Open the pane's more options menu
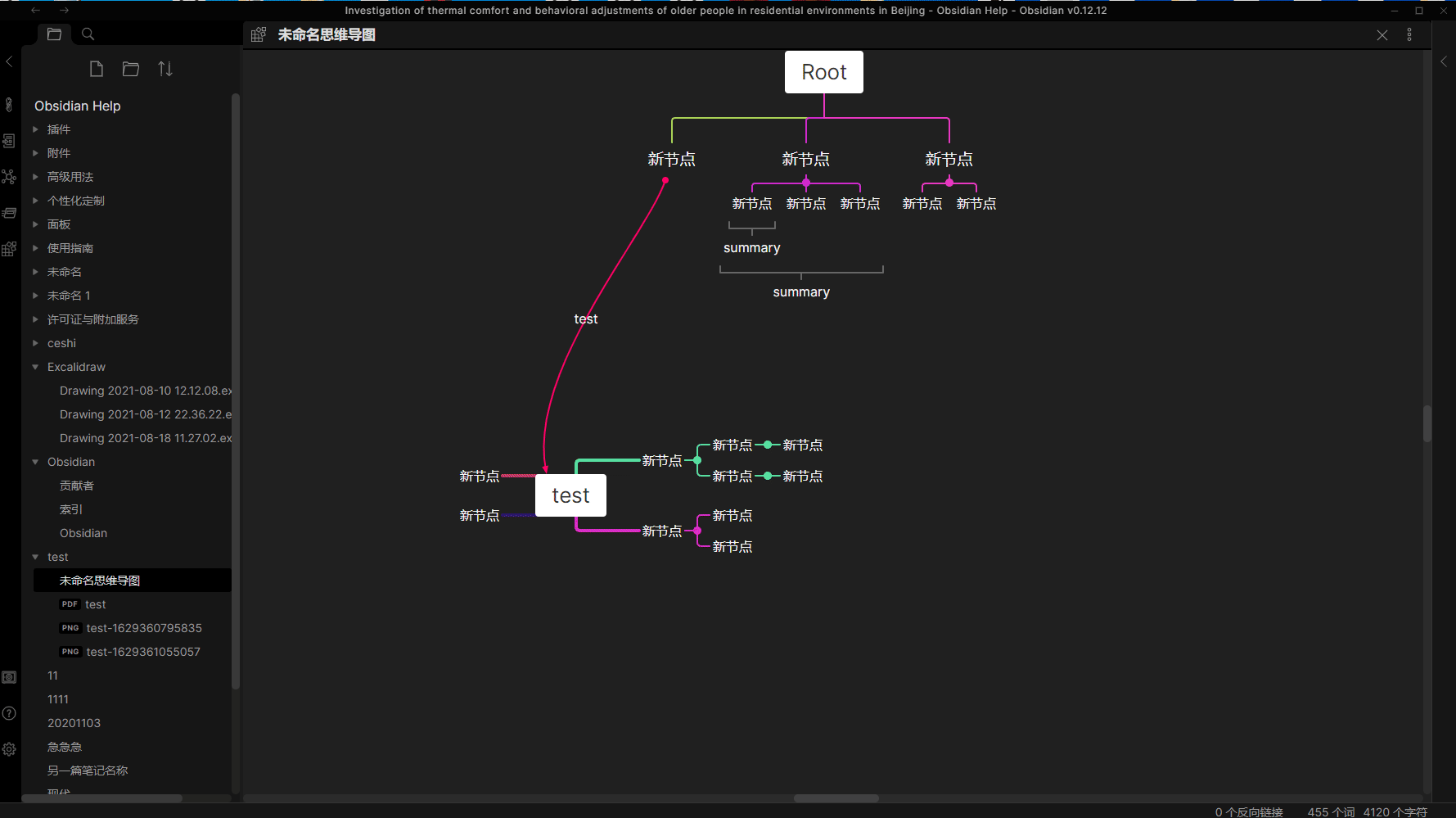This screenshot has width=1456, height=818. [x=1409, y=34]
